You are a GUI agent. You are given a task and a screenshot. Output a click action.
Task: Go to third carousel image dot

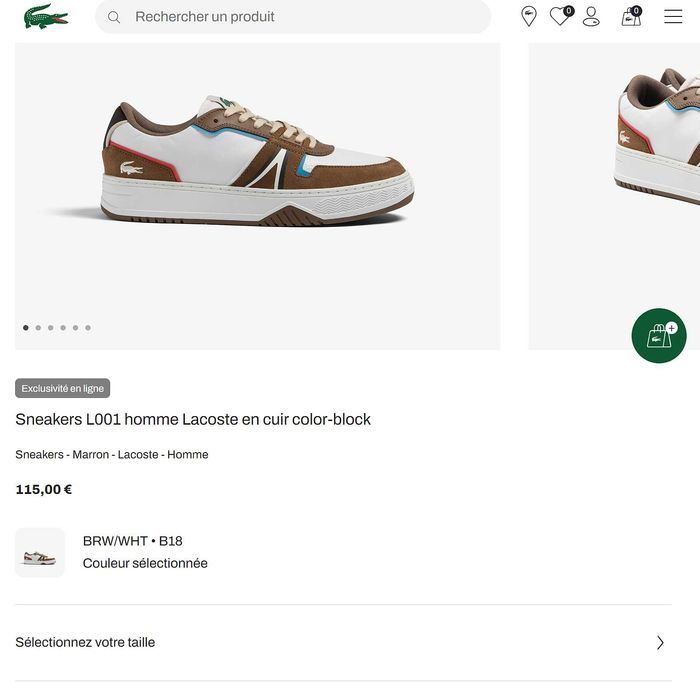[50, 328]
